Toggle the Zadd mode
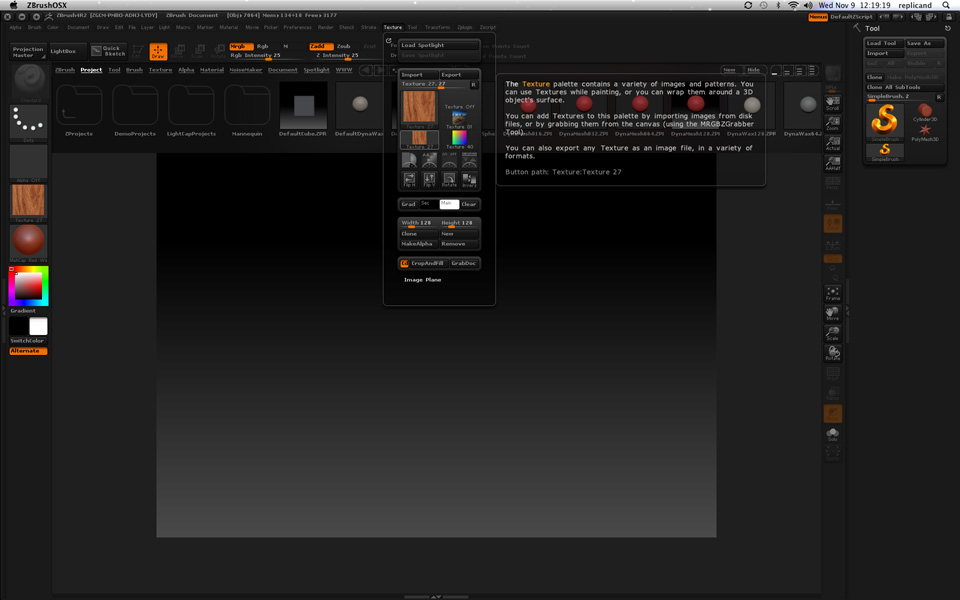This screenshot has height=600, width=960. (321, 47)
